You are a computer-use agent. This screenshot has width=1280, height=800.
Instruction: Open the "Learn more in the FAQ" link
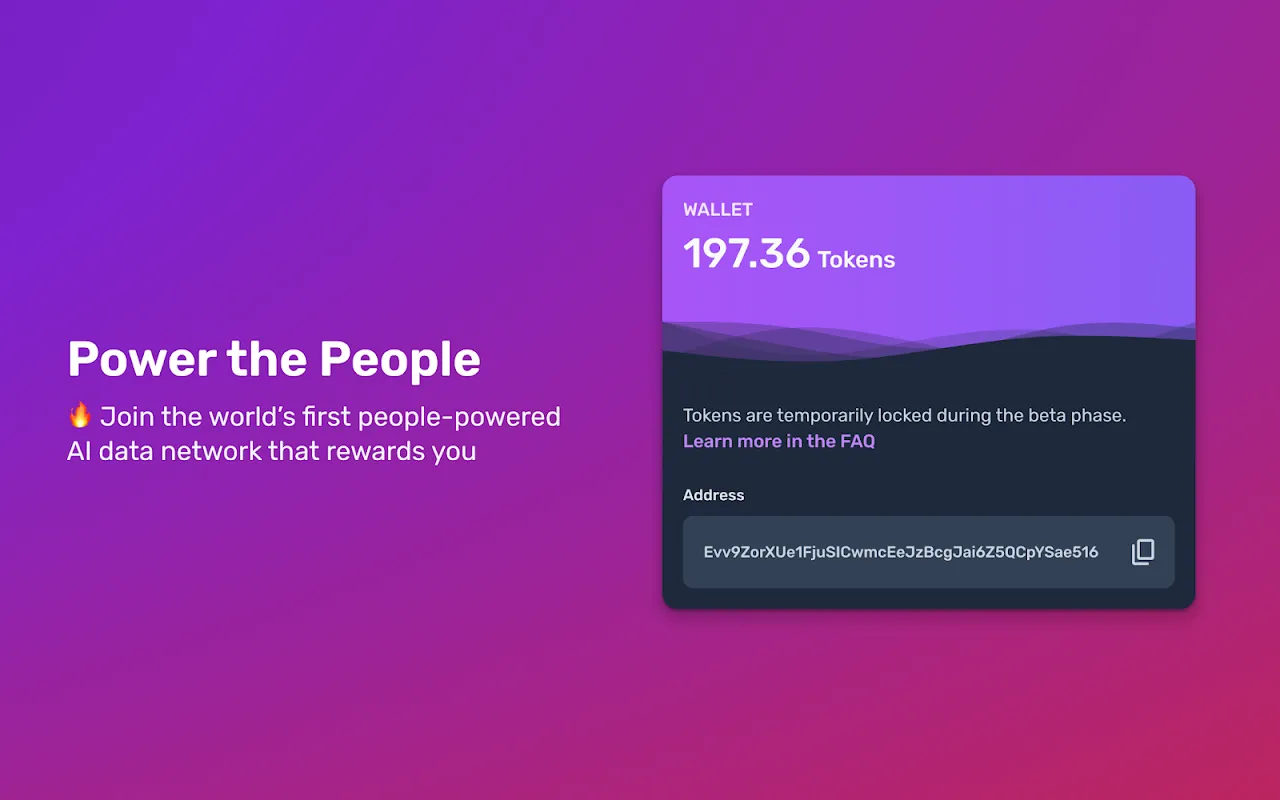click(778, 441)
